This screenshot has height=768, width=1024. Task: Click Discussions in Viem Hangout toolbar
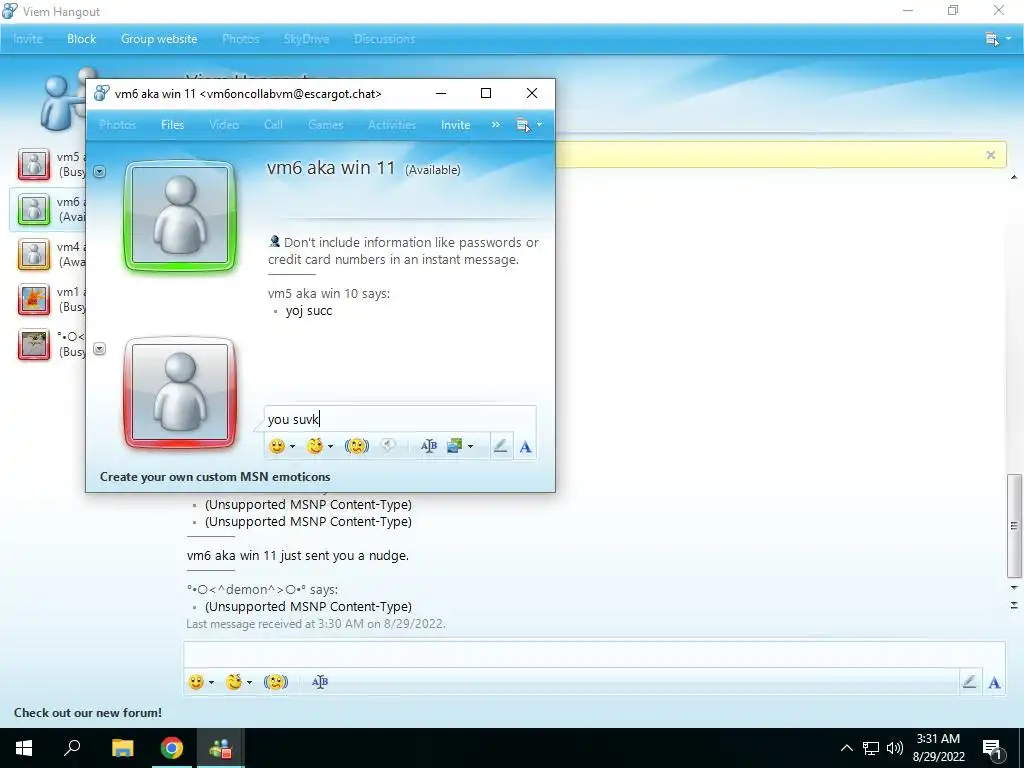pos(385,39)
